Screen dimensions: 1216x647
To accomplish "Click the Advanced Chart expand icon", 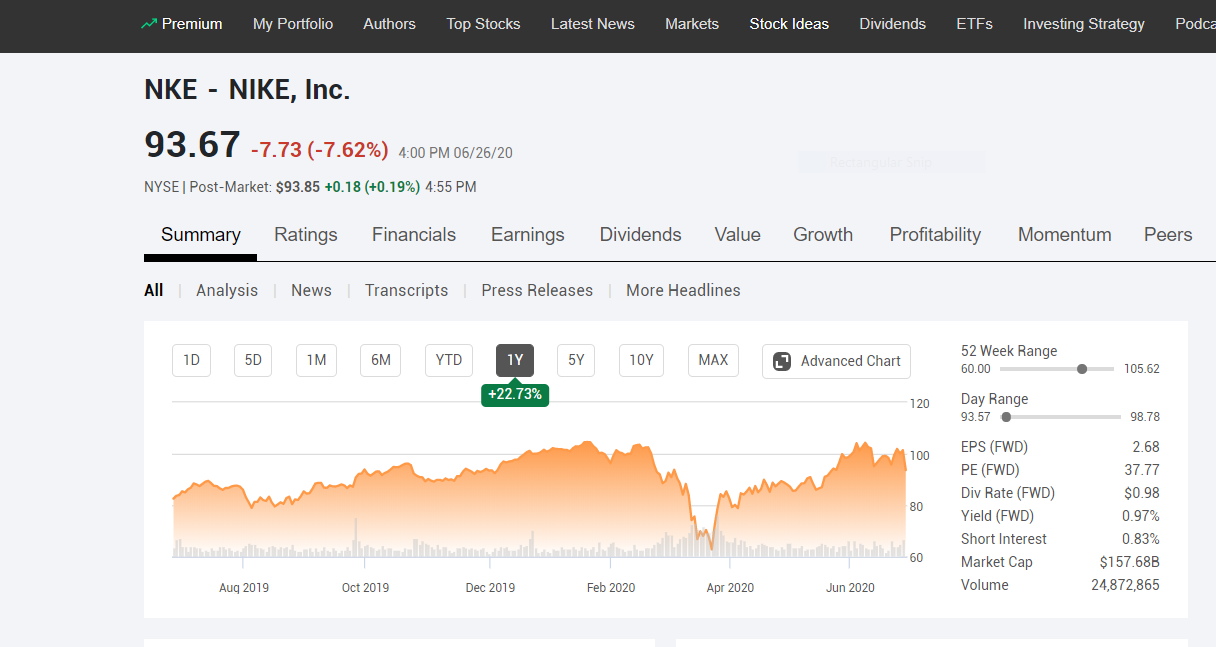I will pyautogui.click(x=783, y=361).
